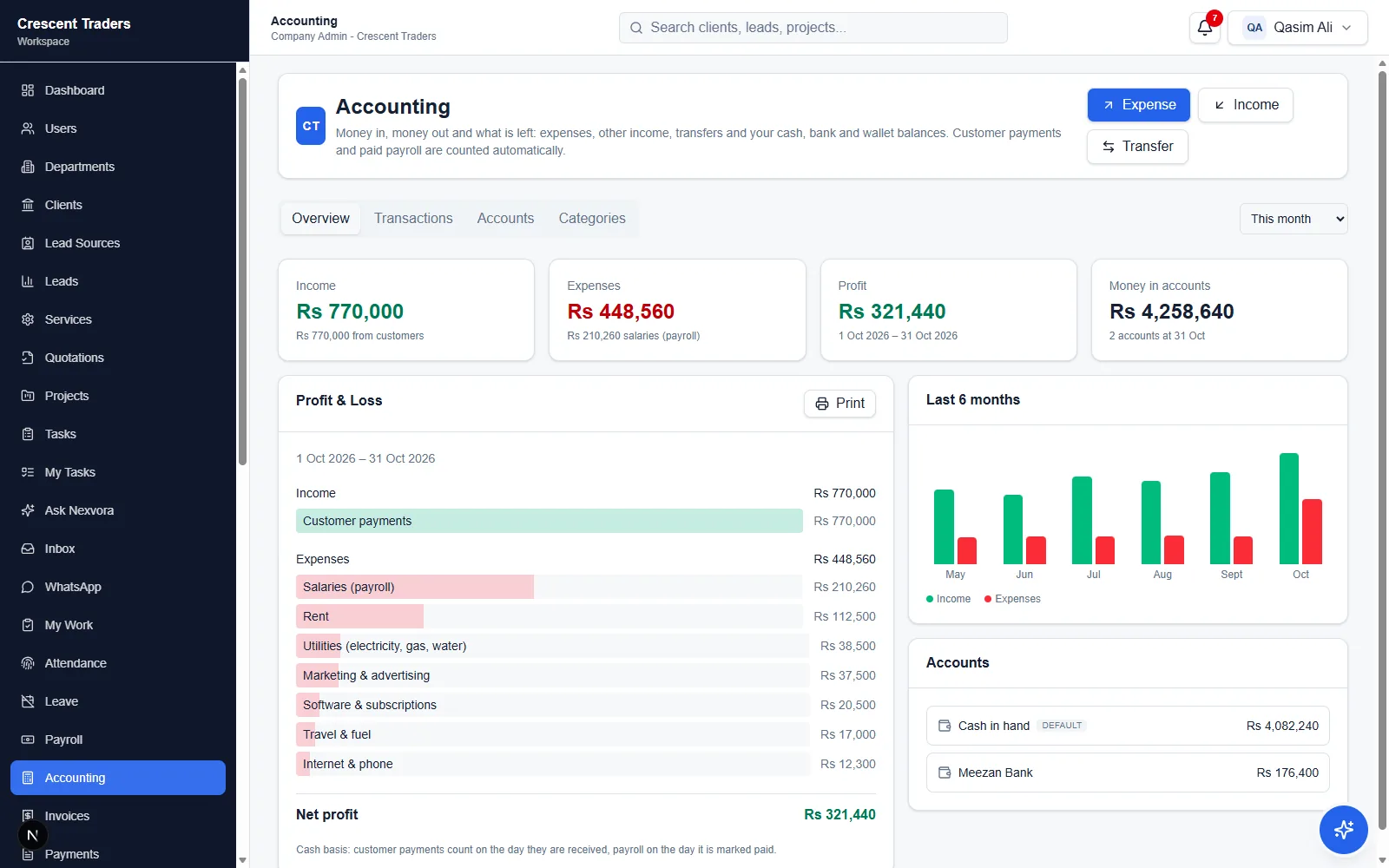The image size is (1389, 868).
Task: Click the Oct income bar in chart
Action: (1289, 509)
